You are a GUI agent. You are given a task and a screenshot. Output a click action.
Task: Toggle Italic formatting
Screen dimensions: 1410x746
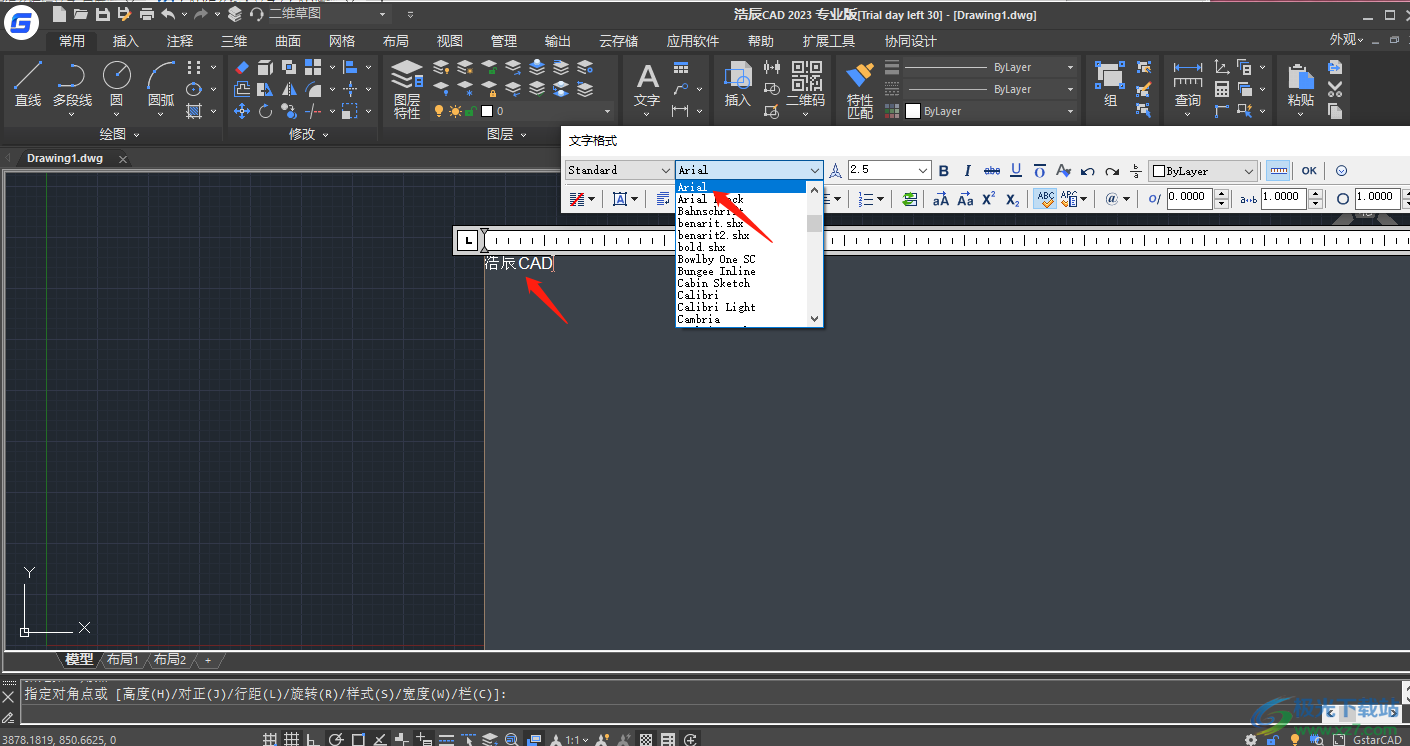967,171
